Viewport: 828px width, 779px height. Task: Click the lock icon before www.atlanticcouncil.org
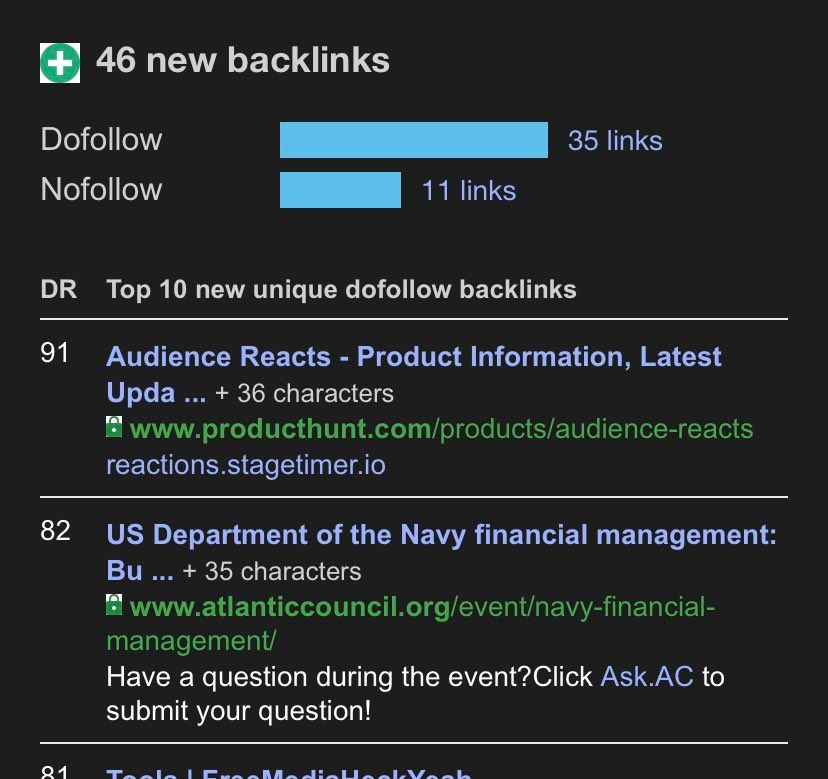click(x=114, y=606)
